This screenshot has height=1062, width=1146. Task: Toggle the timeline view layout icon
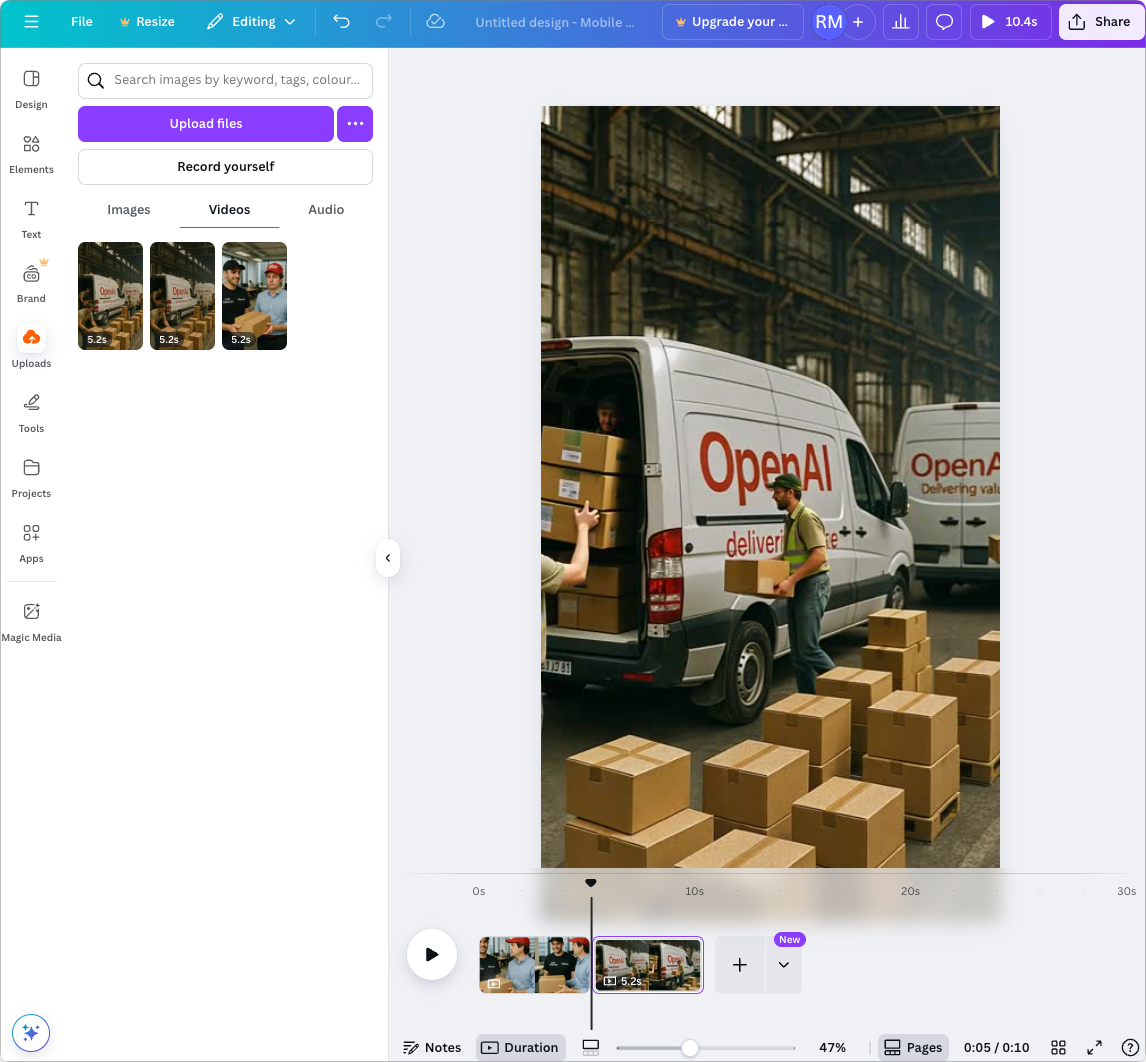tap(591, 1047)
